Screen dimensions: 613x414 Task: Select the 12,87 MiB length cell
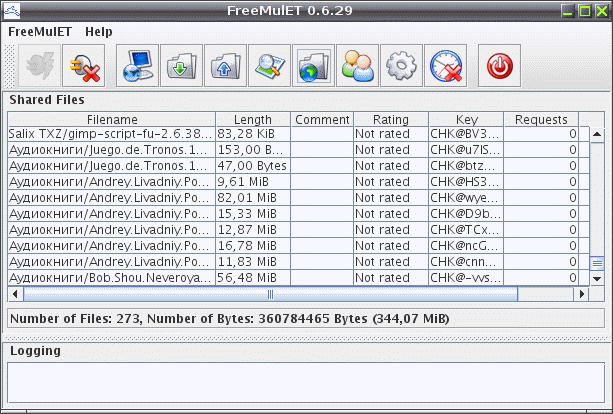click(253, 230)
